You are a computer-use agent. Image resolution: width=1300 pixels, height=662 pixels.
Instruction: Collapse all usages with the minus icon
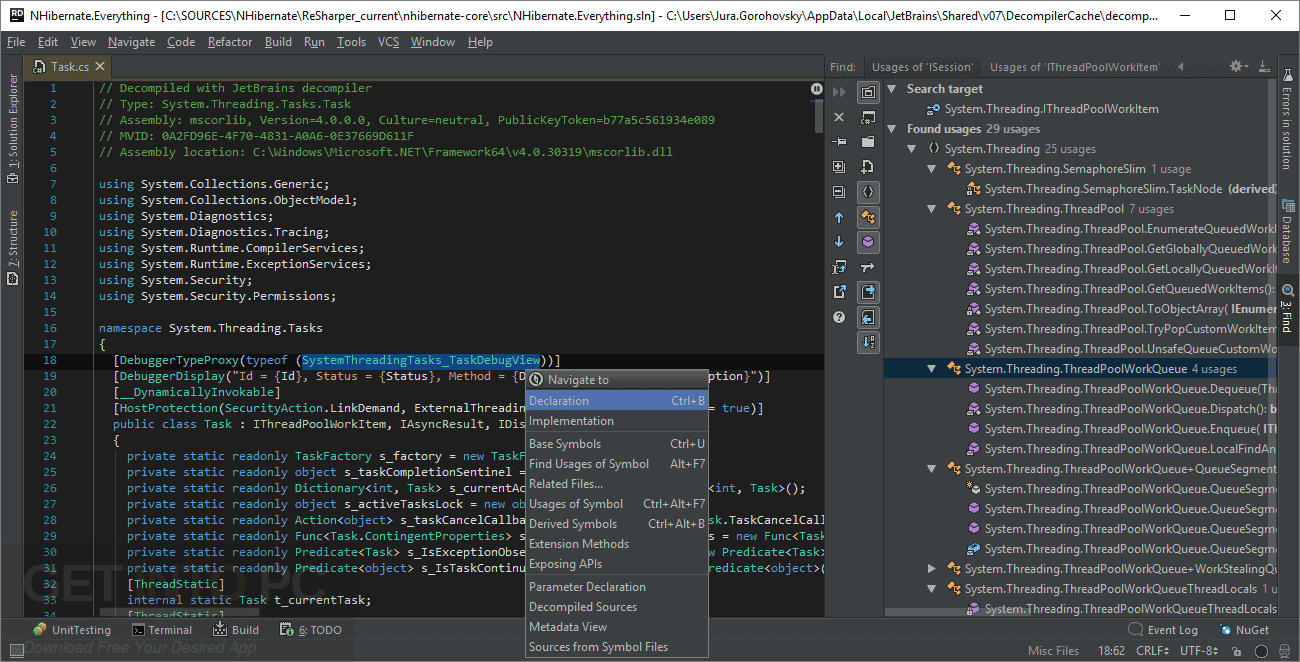839,192
